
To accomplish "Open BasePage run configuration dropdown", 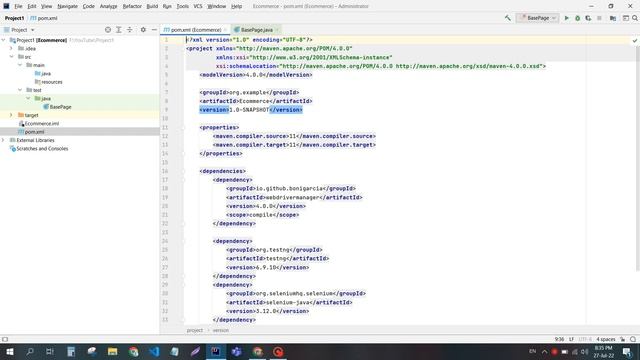I will click(x=537, y=18).
